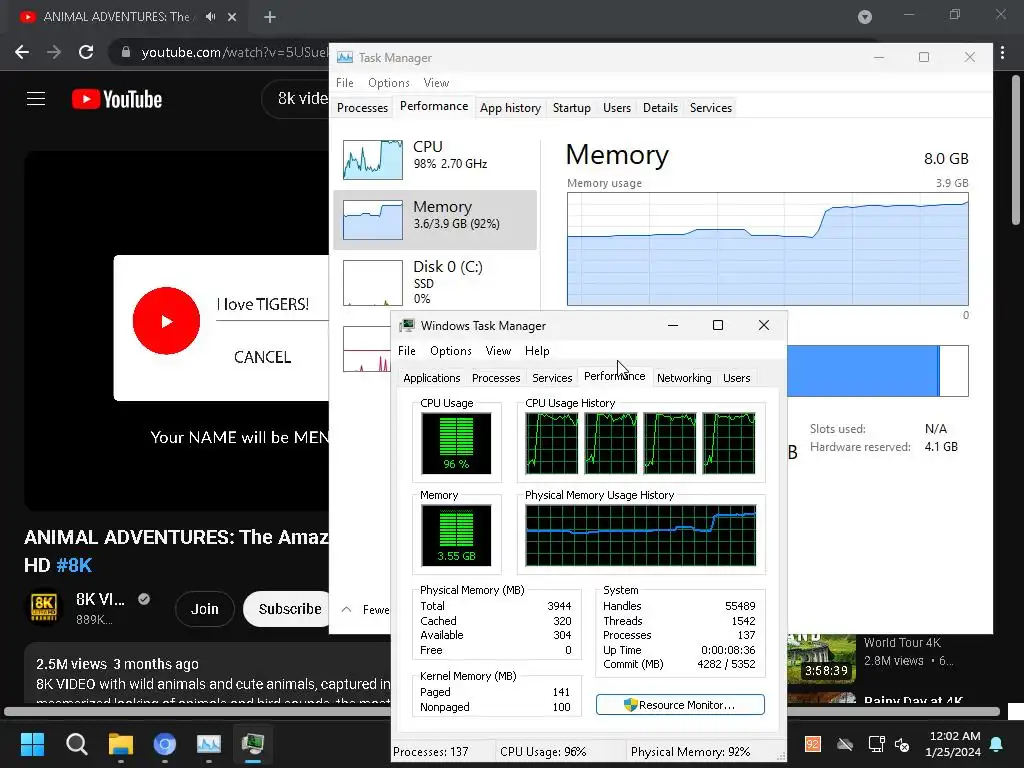Click the Chromium browser taskbar icon
Image resolution: width=1024 pixels, height=768 pixels.
click(x=165, y=744)
